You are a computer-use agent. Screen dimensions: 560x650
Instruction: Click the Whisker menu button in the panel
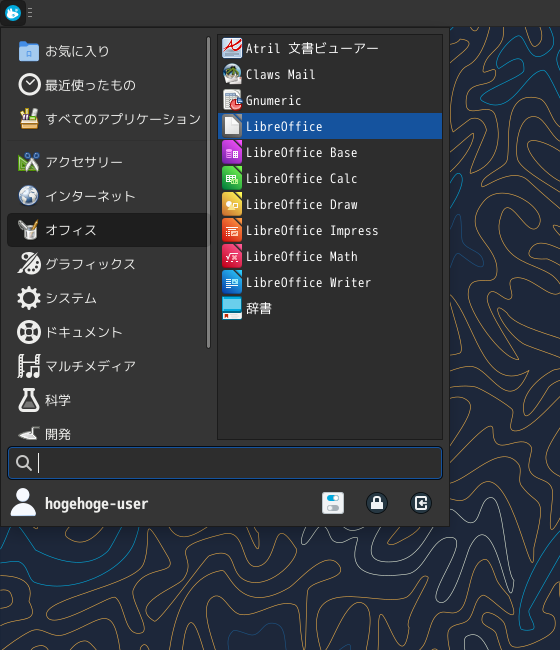[13, 13]
